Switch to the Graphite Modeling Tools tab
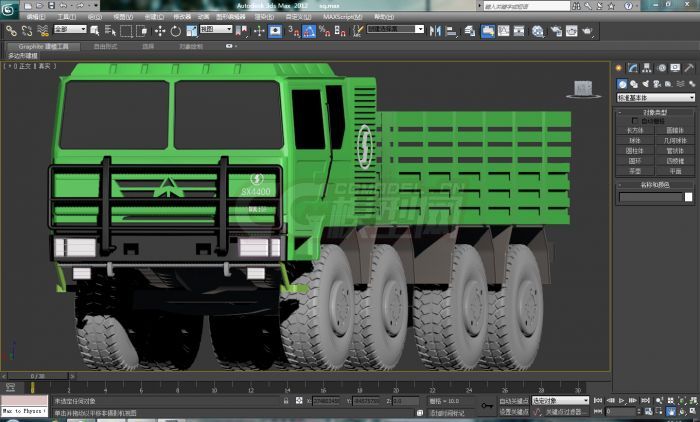The width and height of the screenshot is (700, 422). click(43, 46)
